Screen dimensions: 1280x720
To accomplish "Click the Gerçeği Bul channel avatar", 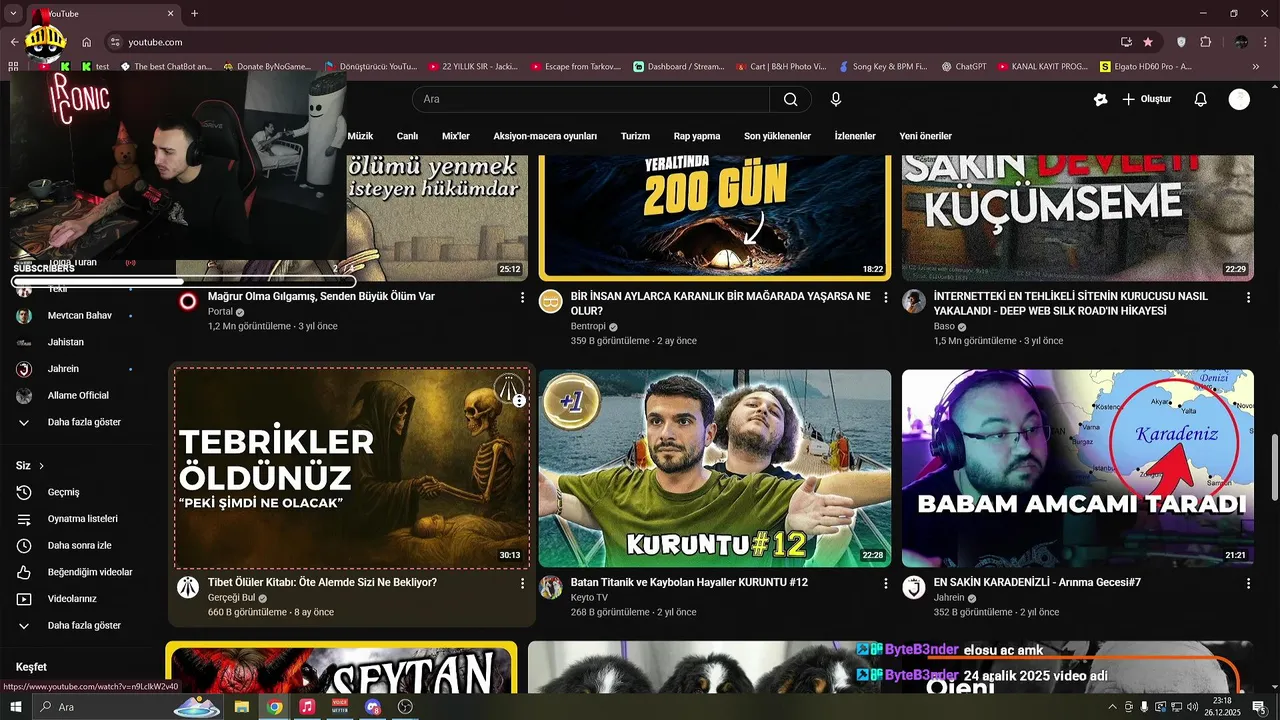I will 188,587.
